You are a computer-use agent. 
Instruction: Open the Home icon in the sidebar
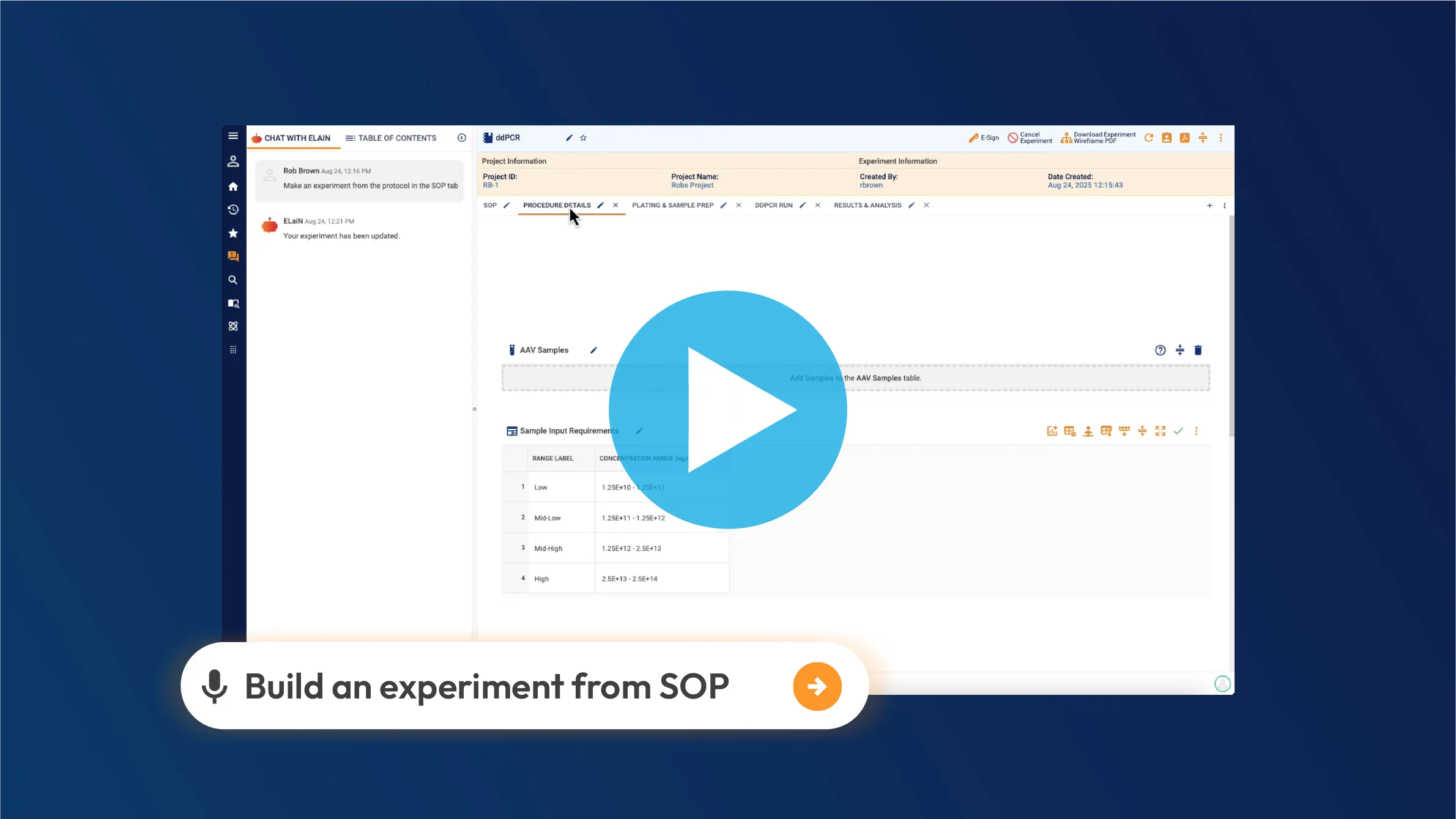[233, 185]
